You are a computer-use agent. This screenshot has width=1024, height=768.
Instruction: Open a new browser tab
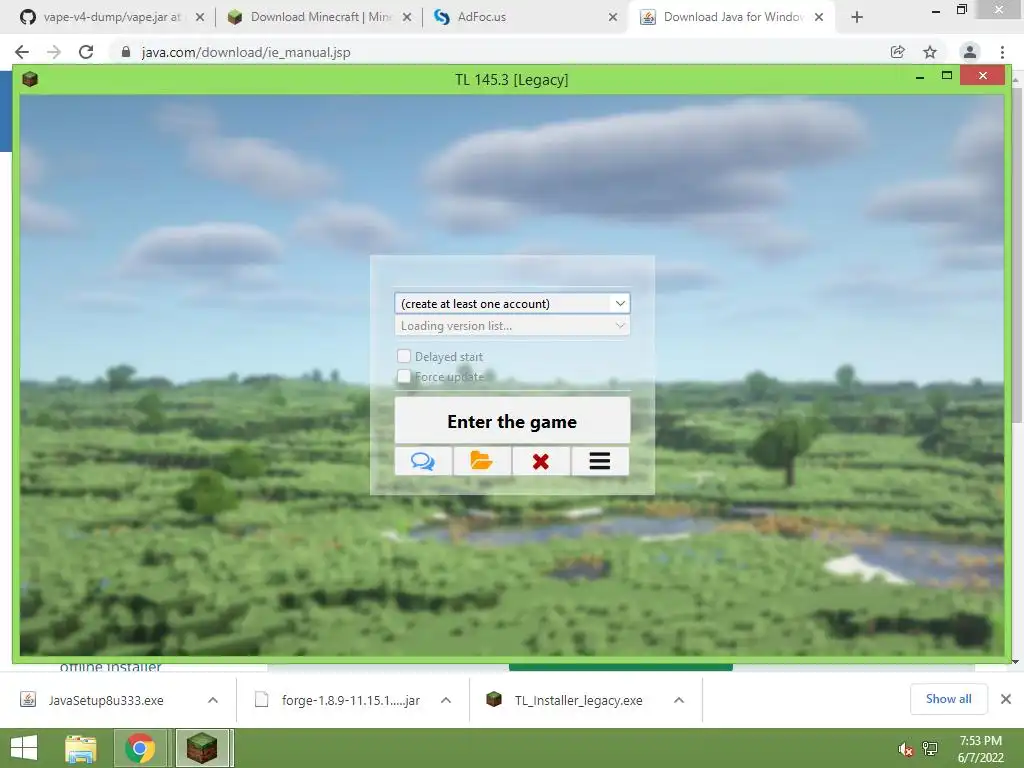coord(857,17)
